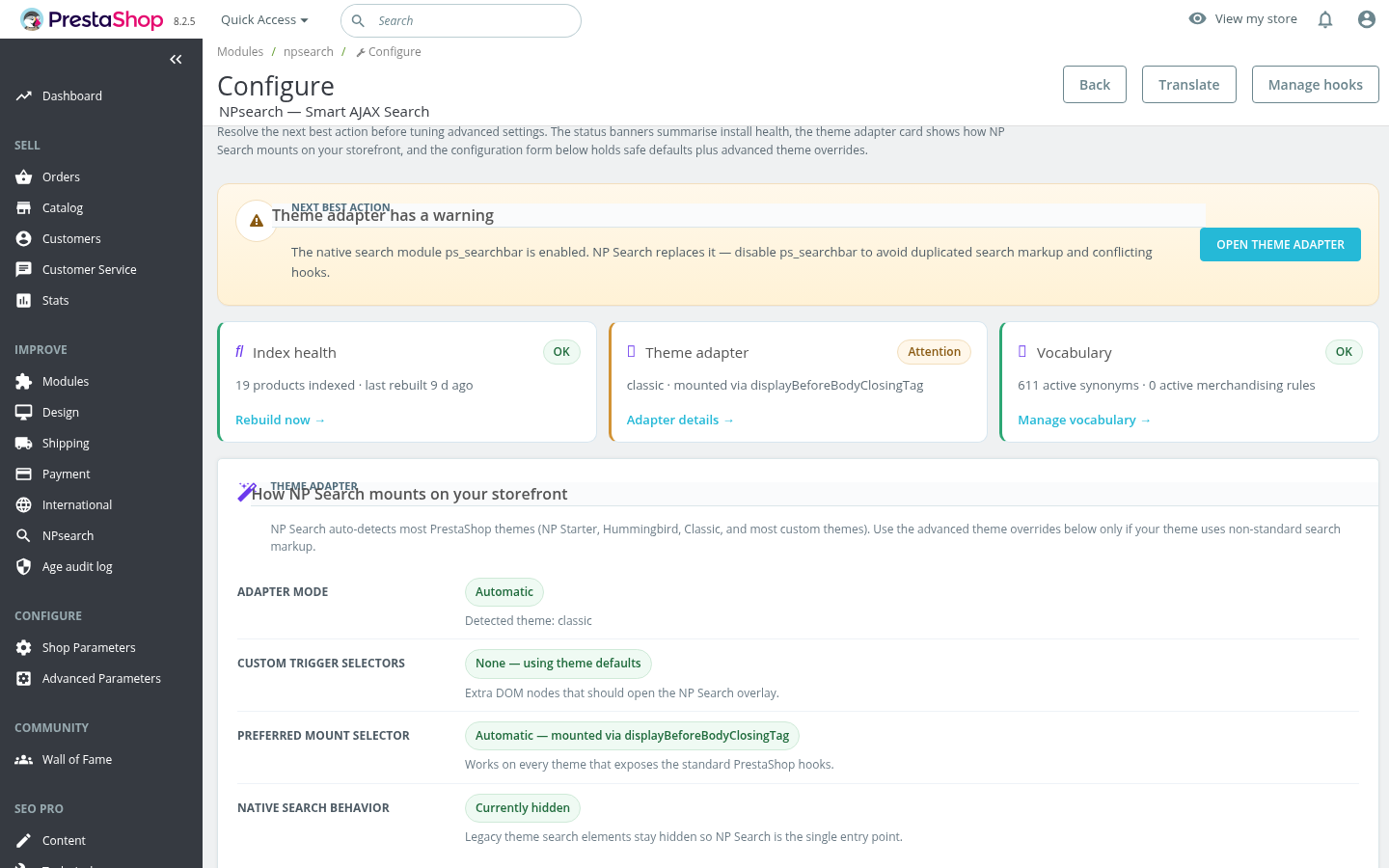Click the Vocabulary card title

(x=1074, y=353)
